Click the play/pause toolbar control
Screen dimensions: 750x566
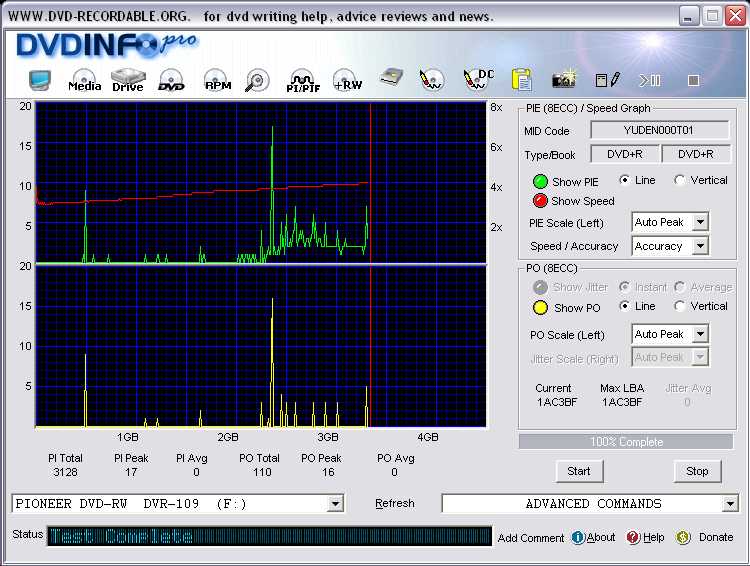coord(650,80)
